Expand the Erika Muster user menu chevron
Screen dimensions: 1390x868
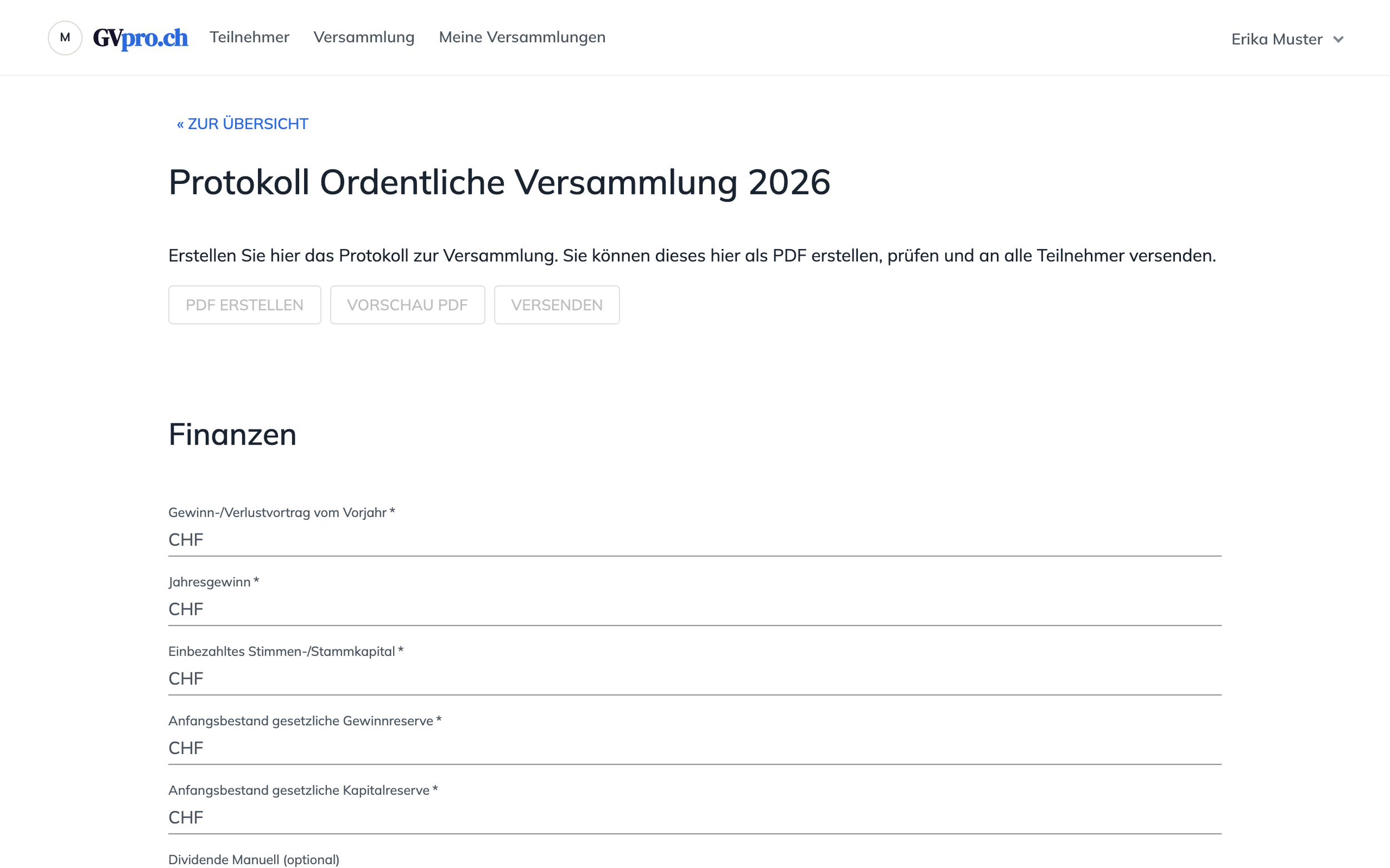(x=1338, y=39)
